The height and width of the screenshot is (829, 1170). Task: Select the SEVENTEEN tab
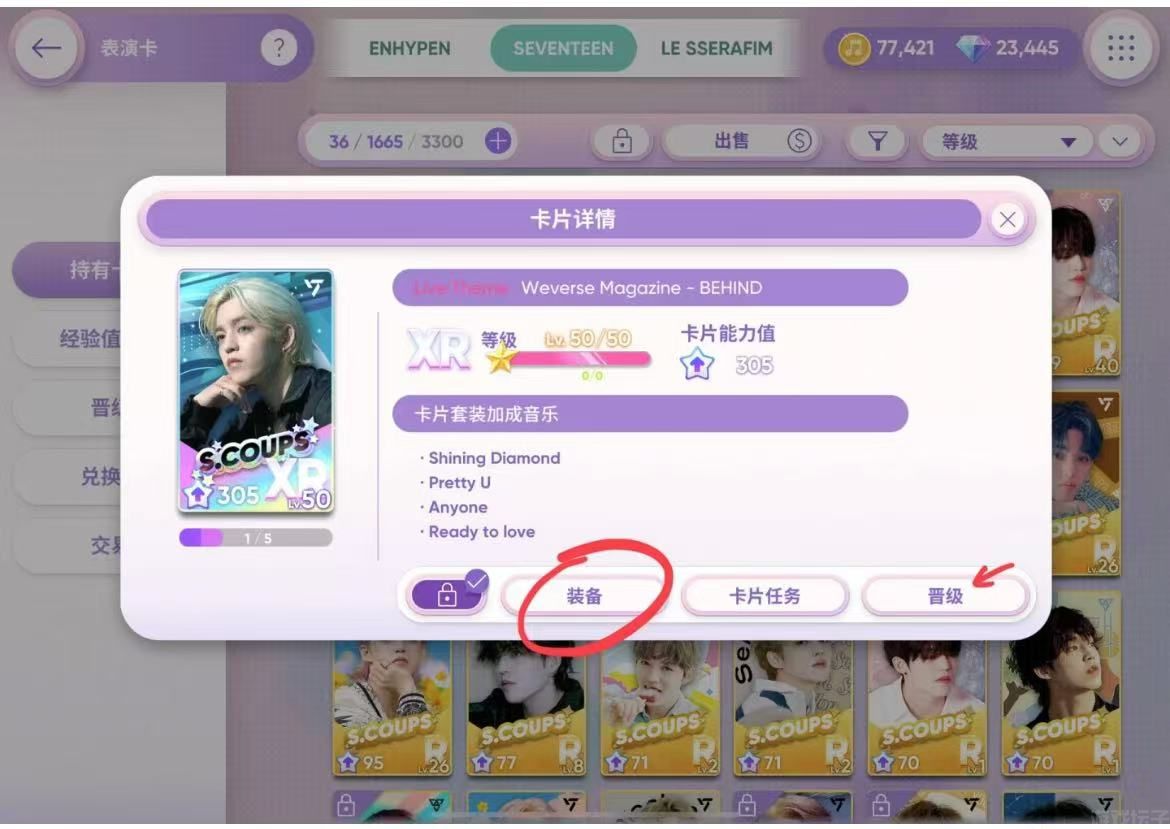563,49
